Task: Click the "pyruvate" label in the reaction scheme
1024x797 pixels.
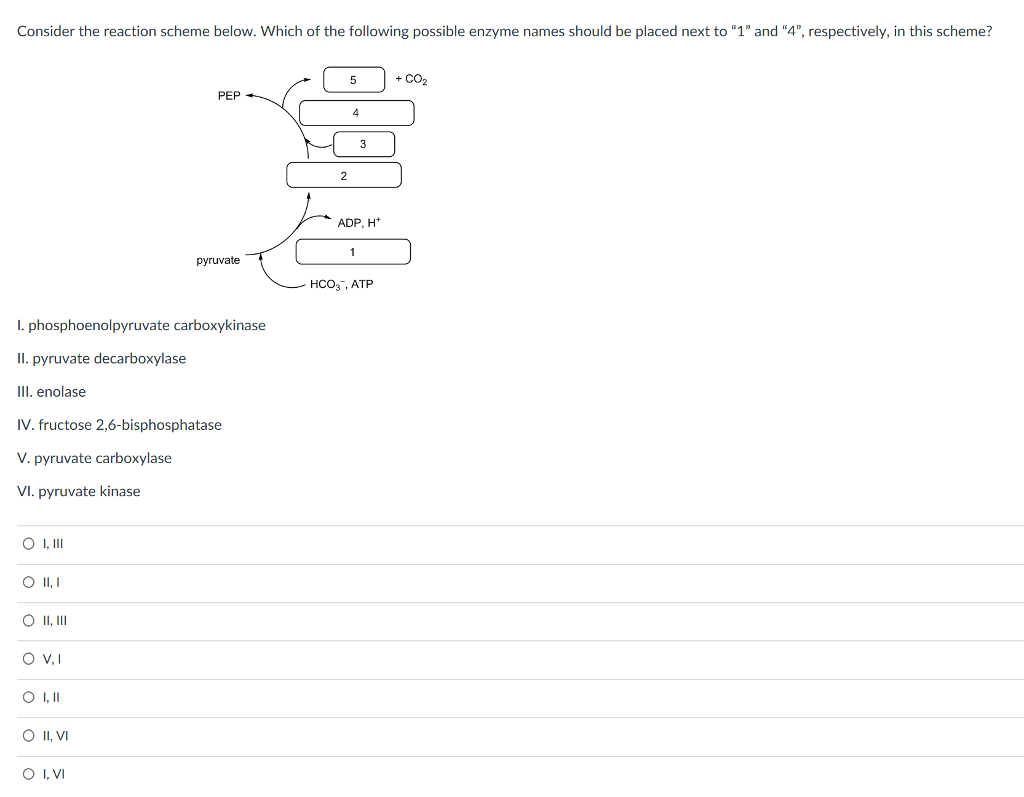Action: coord(219,259)
